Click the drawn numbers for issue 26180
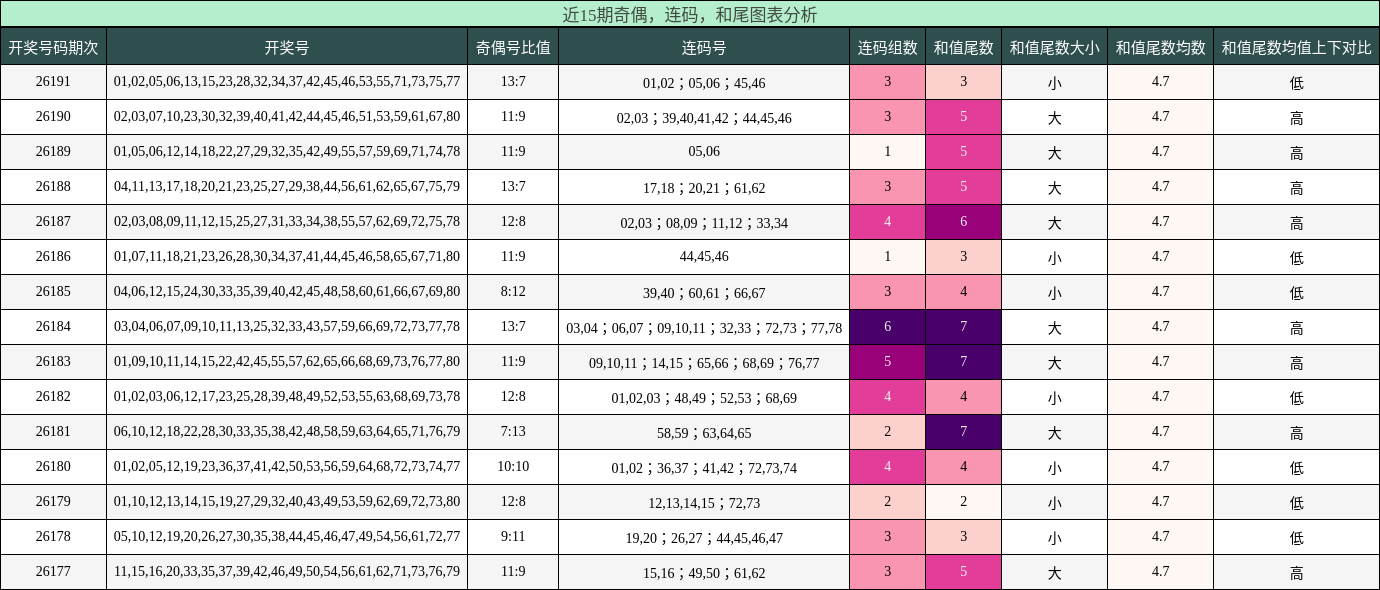 click(287, 467)
